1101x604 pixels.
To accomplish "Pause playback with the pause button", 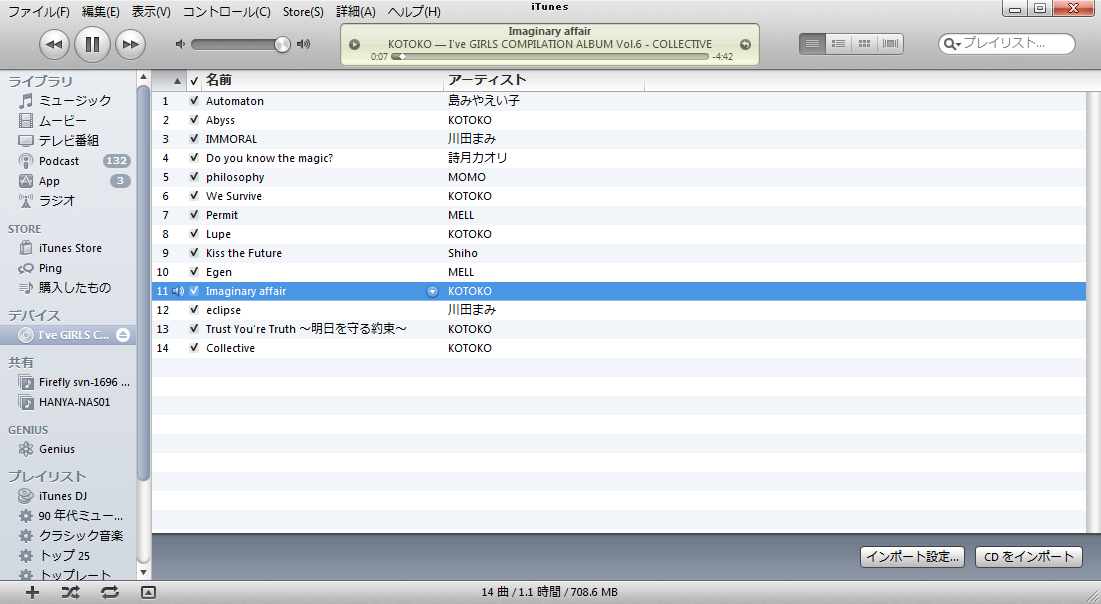I will [x=92, y=44].
